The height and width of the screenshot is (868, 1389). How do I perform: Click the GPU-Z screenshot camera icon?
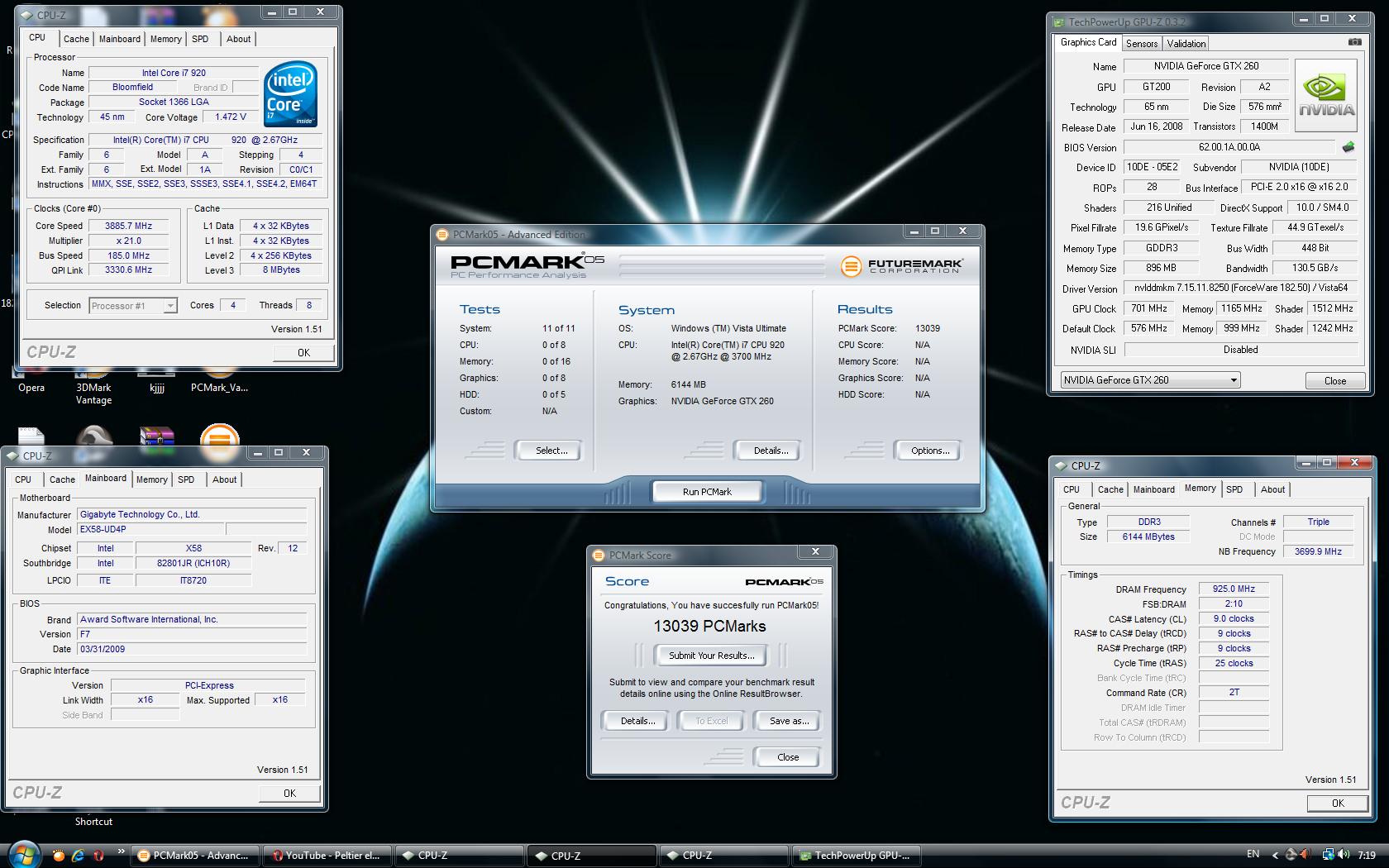point(1354,42)
